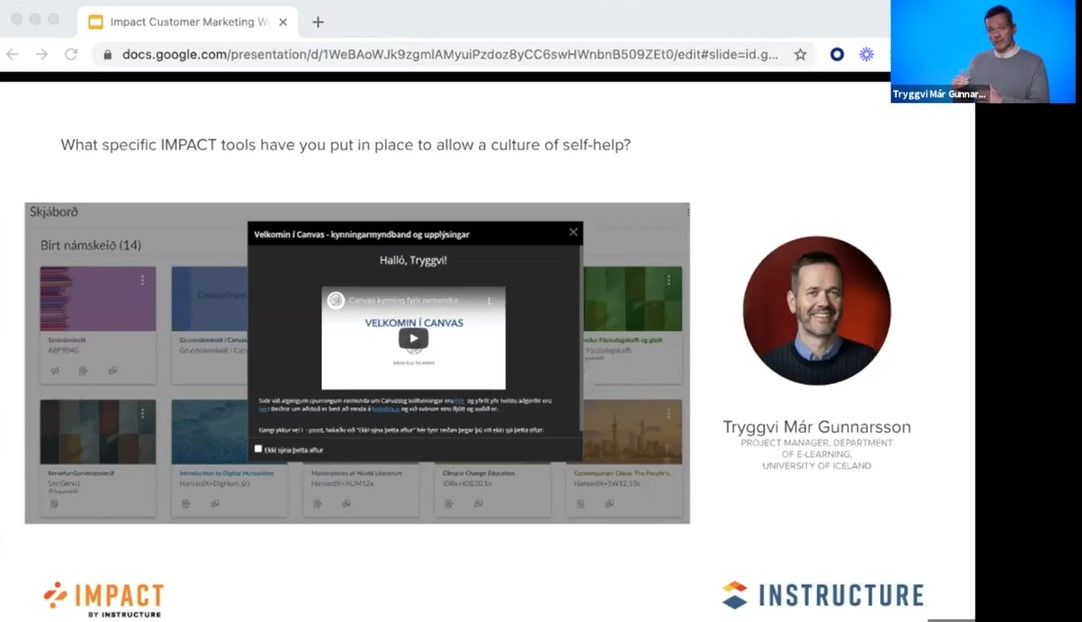Focus the docs.google.com address bar
The image size is (1082, 622).
450,55
